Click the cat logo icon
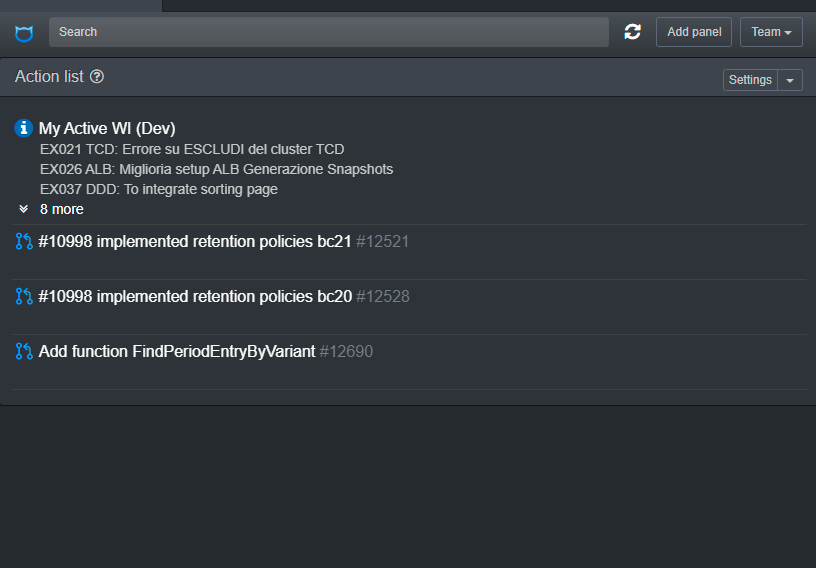This screenshot has height=568, width=816. [x=24, y=33]
